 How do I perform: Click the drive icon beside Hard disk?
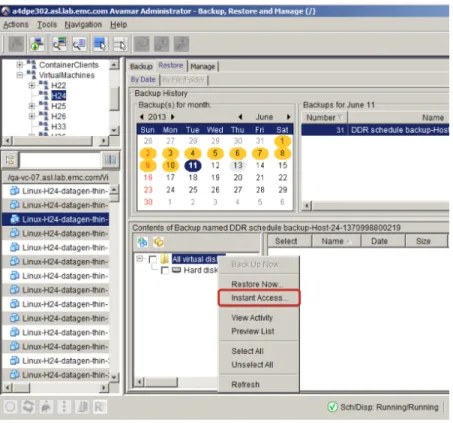[176, 270]
